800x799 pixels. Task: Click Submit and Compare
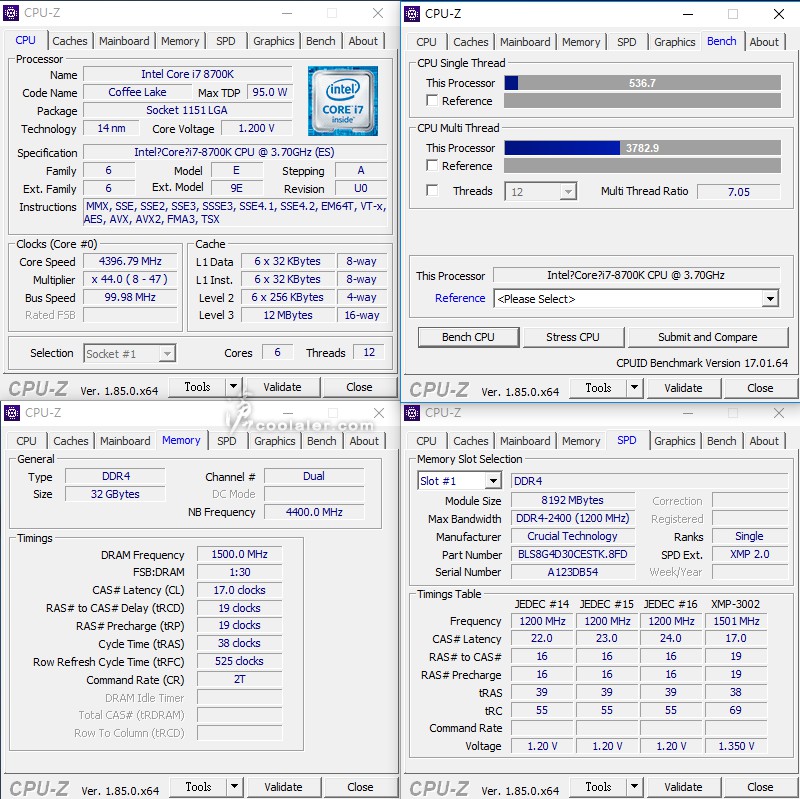708,337
